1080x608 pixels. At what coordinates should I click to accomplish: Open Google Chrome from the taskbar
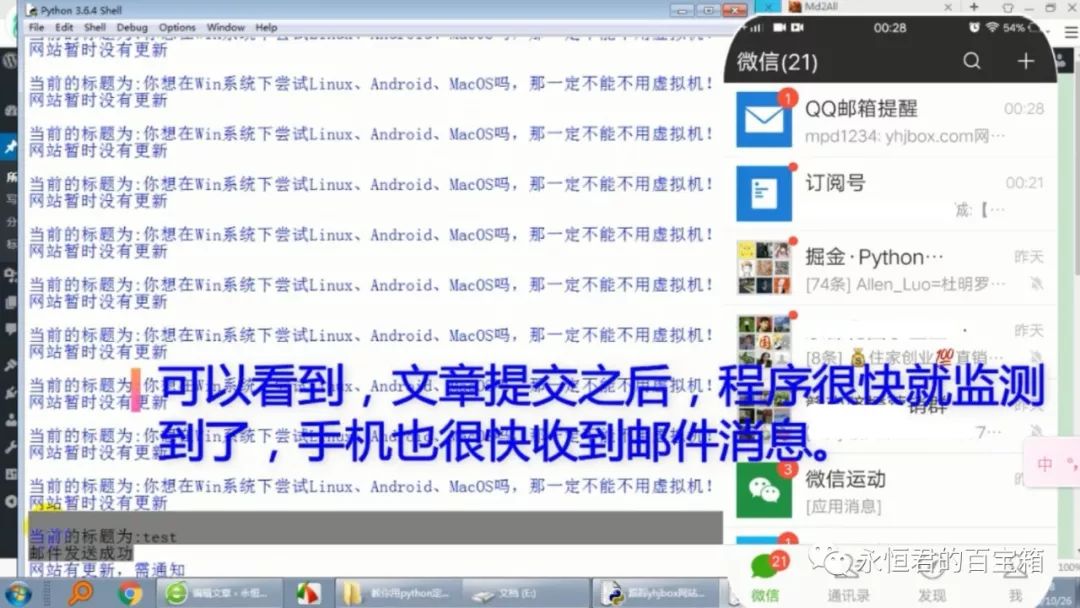pos(129,593)
